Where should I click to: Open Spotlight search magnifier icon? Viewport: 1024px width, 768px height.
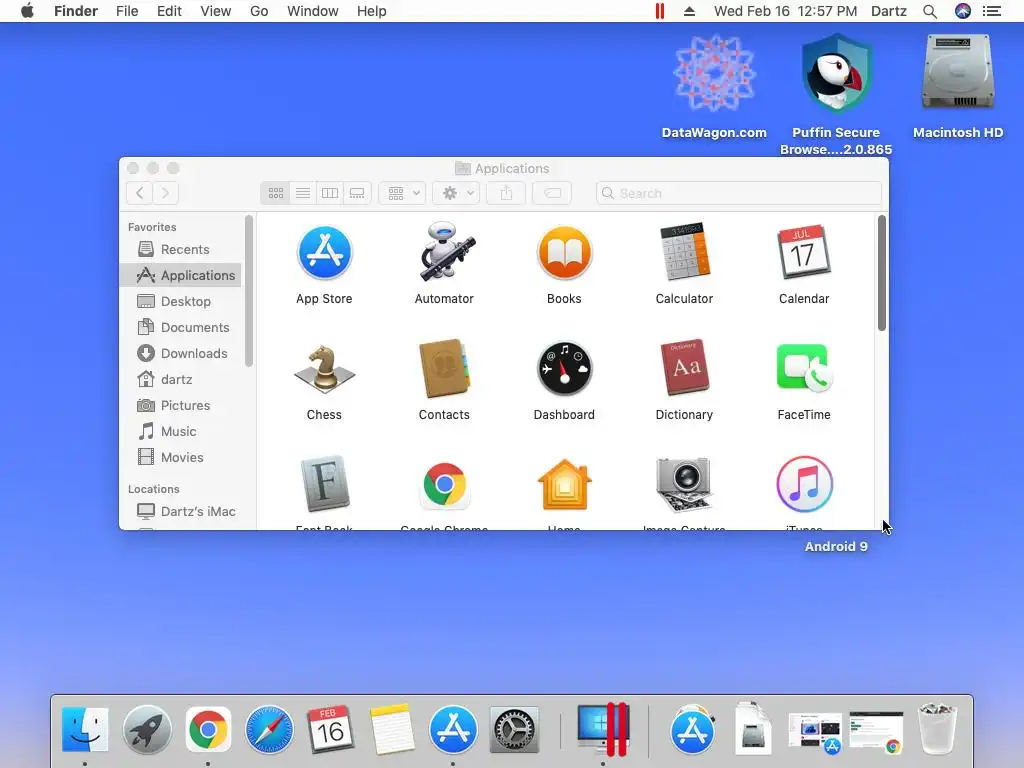[x=930, y=11]
